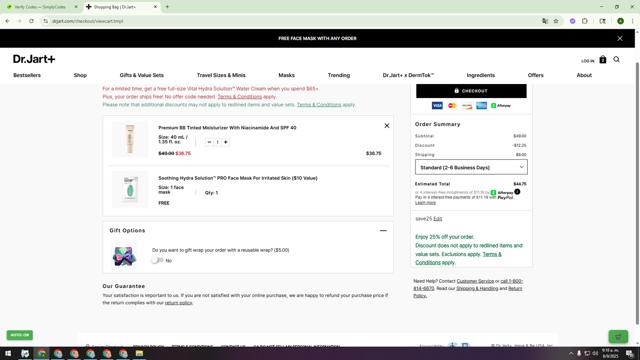Open Soothing Hydra Solution PRO Face Mask title
Image resolution: width=640 pixels, height=360 pixels.
[238, 178]
